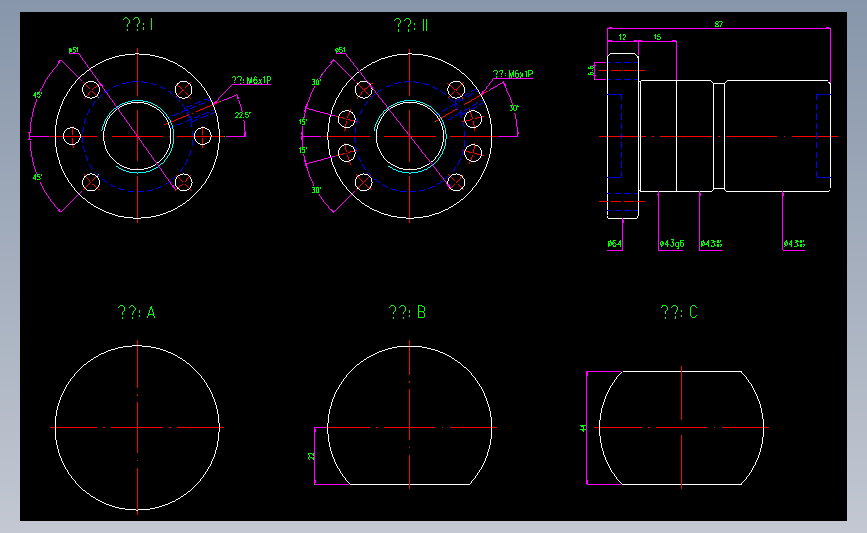
Task: Select the lower 45° angle text in view I
Action: [x=37, y=177]
